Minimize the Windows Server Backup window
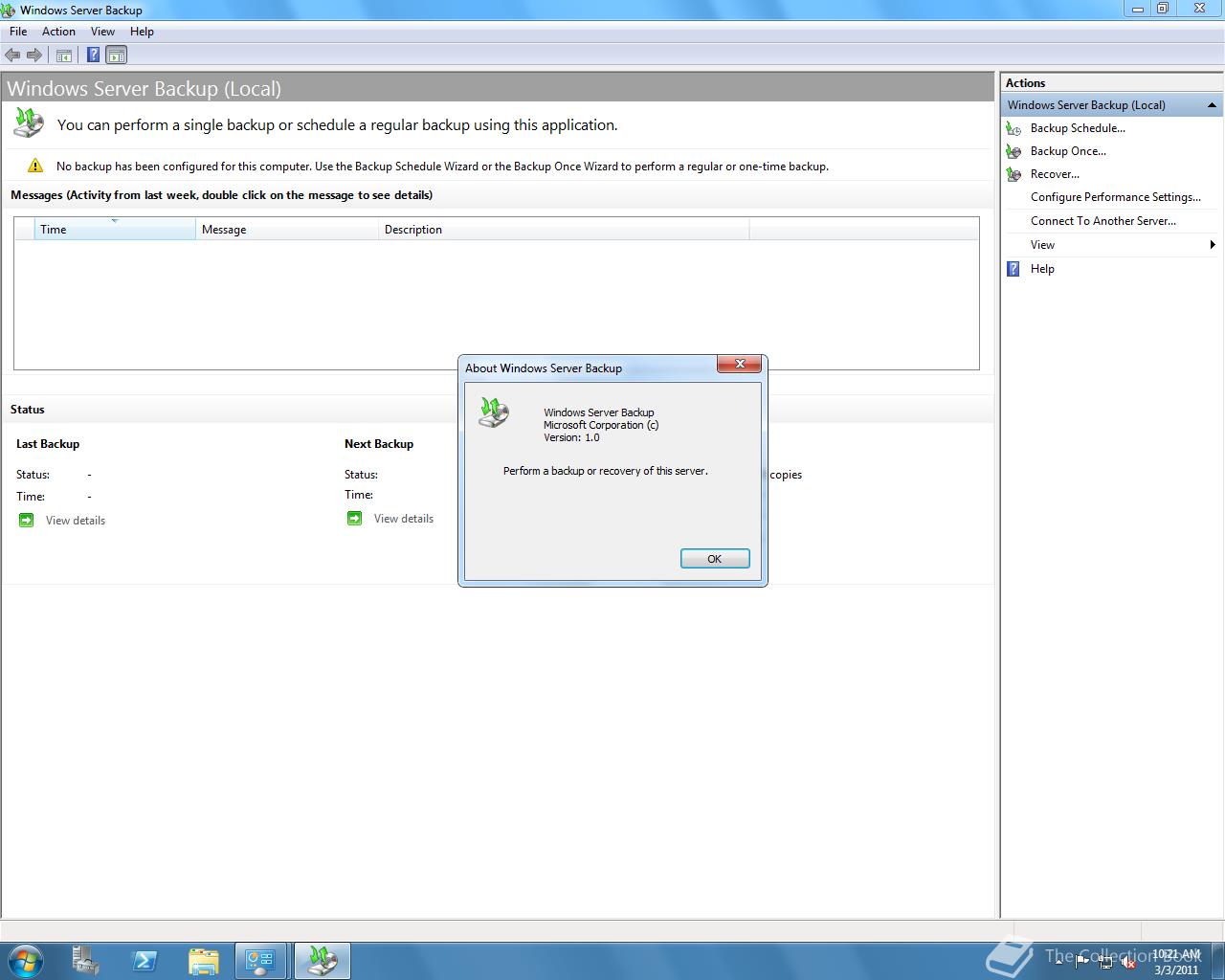This screenshot has height=980, width=1225. pyautogui.click(x=1138, y=9)
